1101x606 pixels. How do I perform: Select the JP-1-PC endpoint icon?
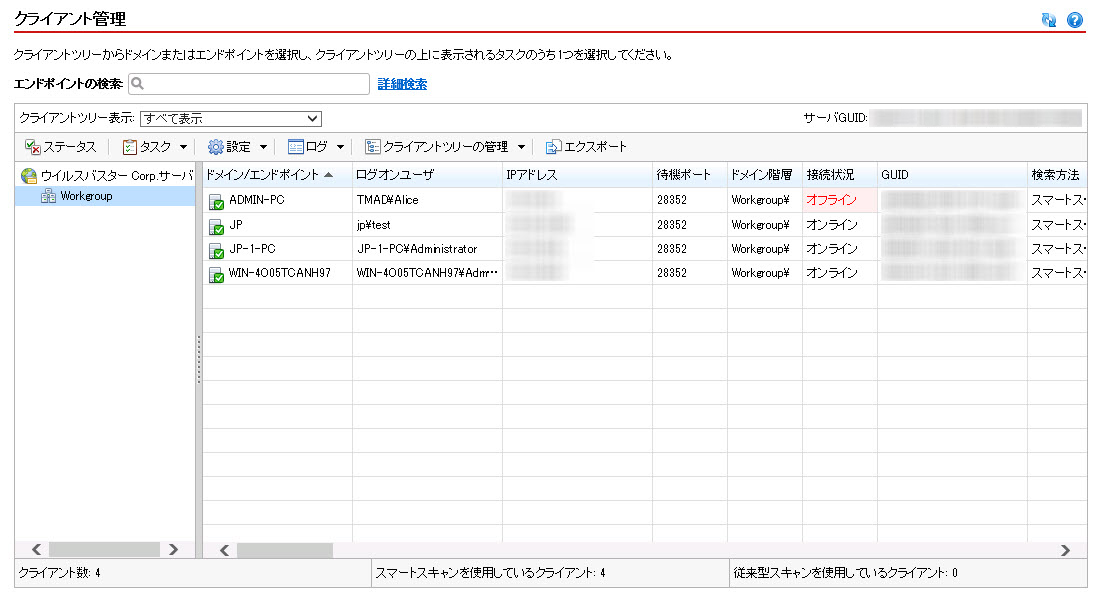click(216, 250)
